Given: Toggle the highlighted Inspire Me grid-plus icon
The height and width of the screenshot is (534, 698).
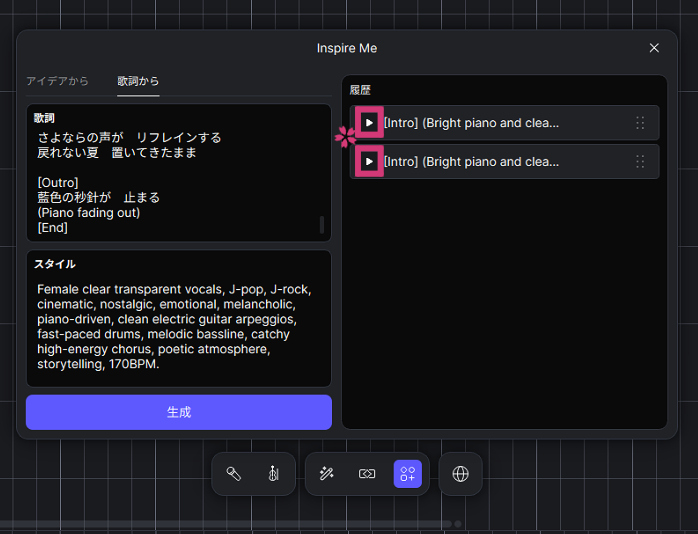Looking at the screenshot, I should pos(408,474).
